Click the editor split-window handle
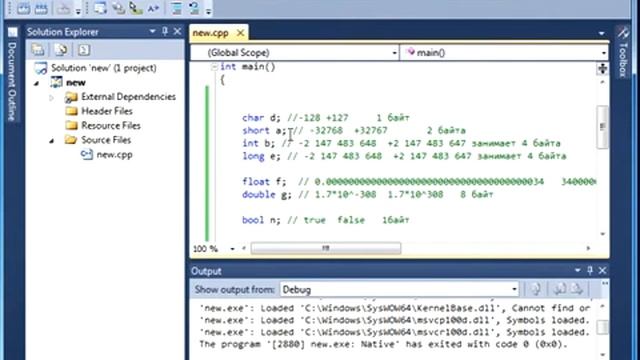640x360 pixels. point(602,69)
